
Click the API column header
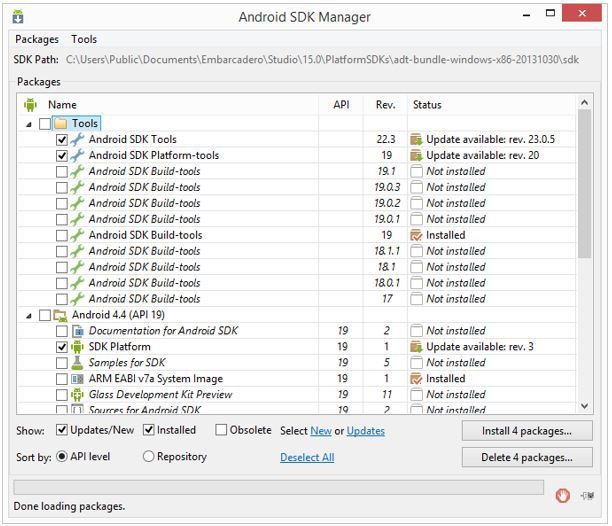click(x=341, y=105)
